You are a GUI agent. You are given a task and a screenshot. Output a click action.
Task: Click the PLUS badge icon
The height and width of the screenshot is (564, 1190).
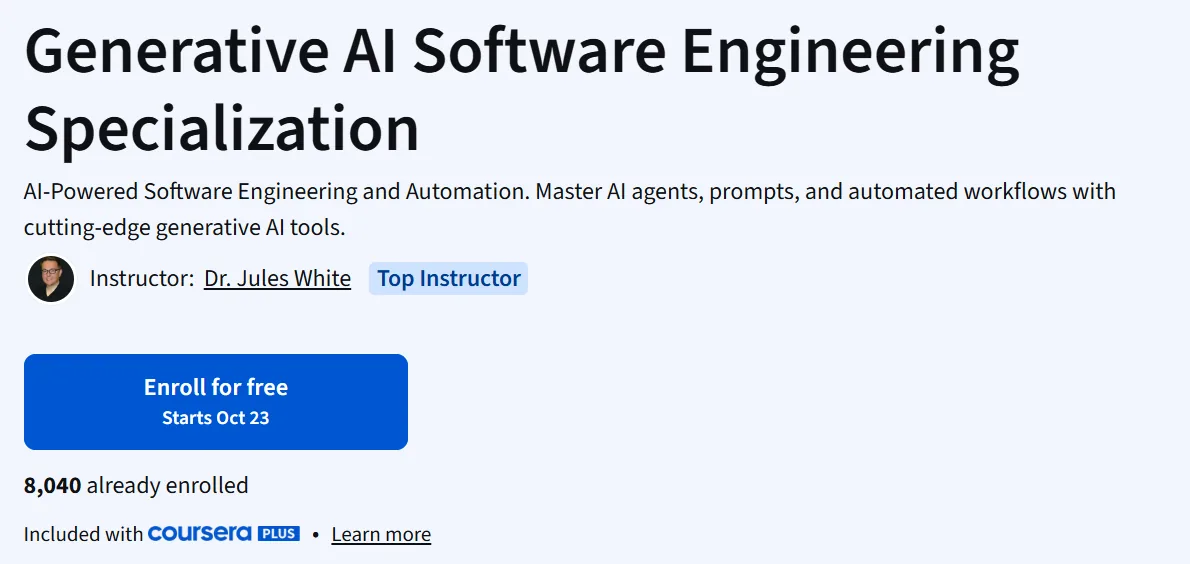pos(279,534)
